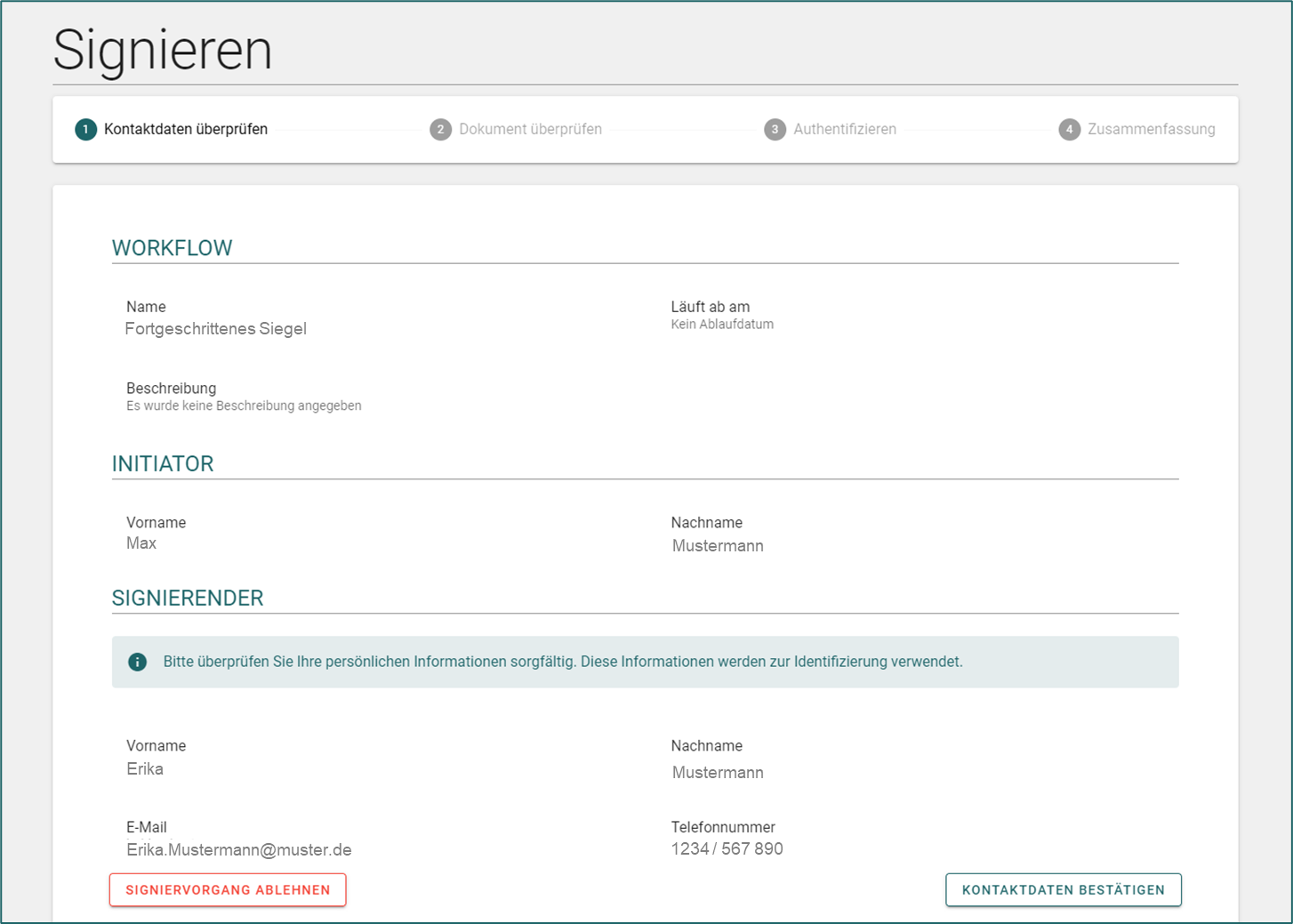1293x924 pixels.
Task: Click the SIGNIERENDER section heading
Action: (188, 599)
